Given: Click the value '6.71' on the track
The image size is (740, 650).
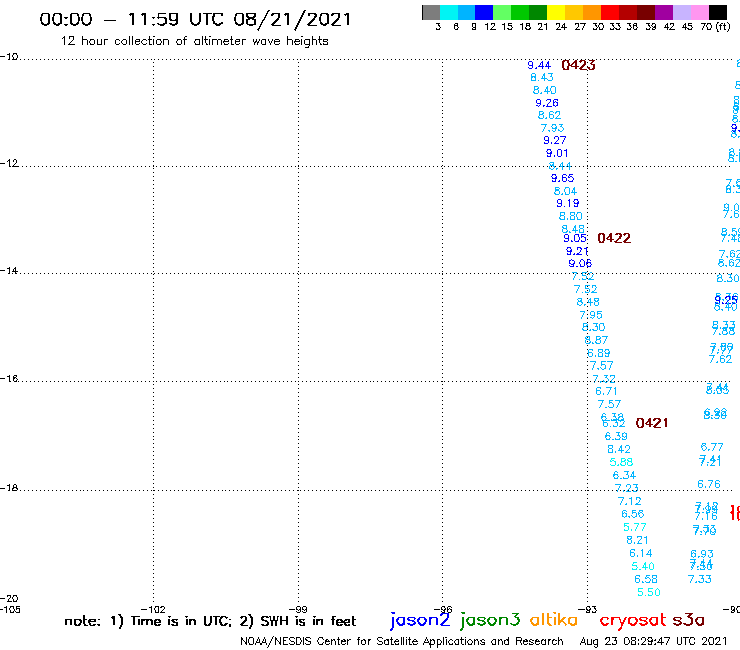Looking at the screenshot, I should coord(606,391).
